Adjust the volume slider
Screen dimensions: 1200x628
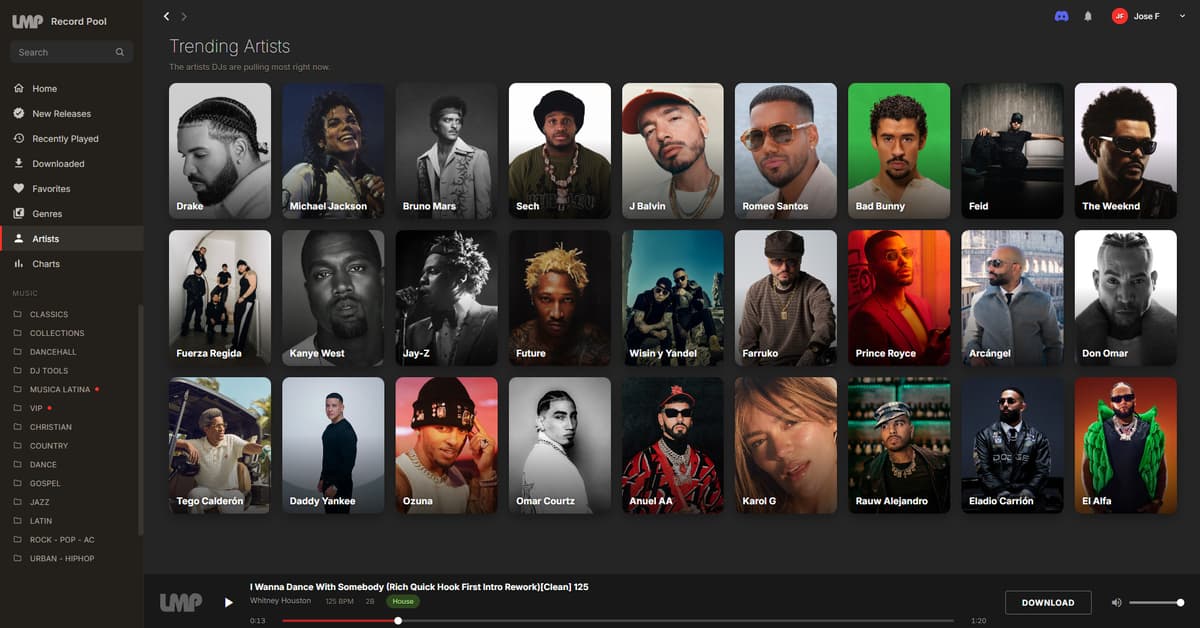click(1157, 602)
